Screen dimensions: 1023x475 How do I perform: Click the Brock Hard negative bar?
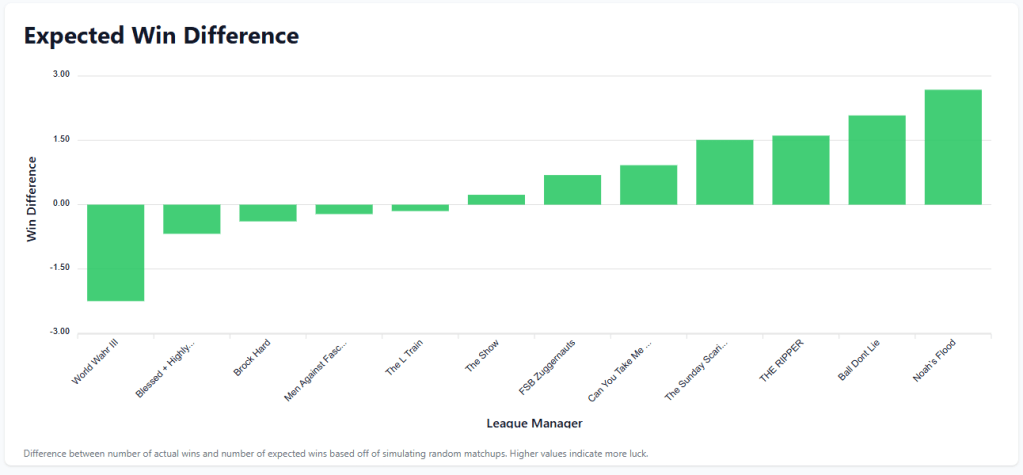(268, 212)
